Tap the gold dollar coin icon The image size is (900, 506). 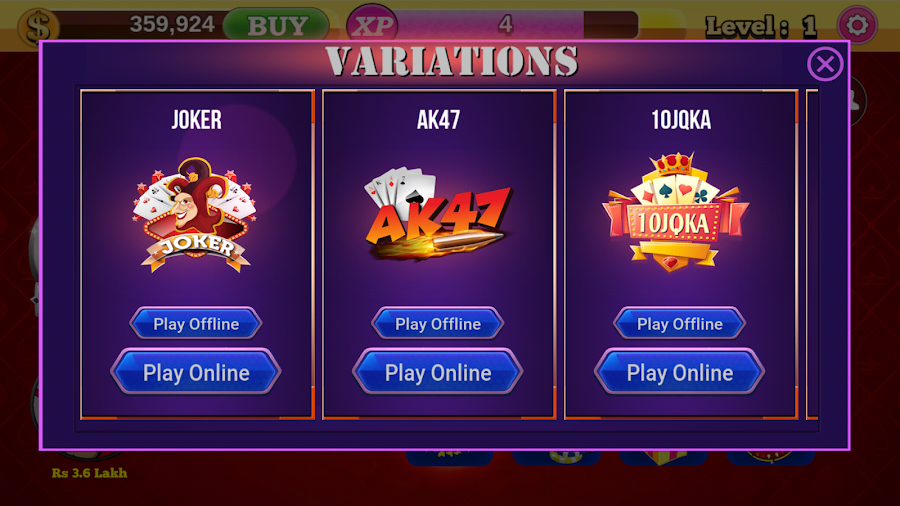pyautogui.click(x=38, y=26)
